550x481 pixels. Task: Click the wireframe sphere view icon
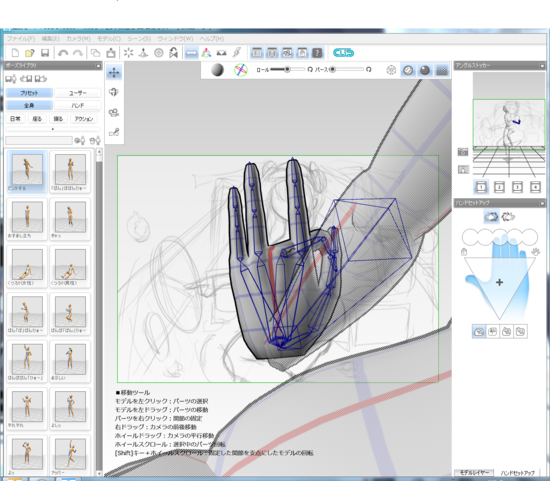tap(391, 70)
